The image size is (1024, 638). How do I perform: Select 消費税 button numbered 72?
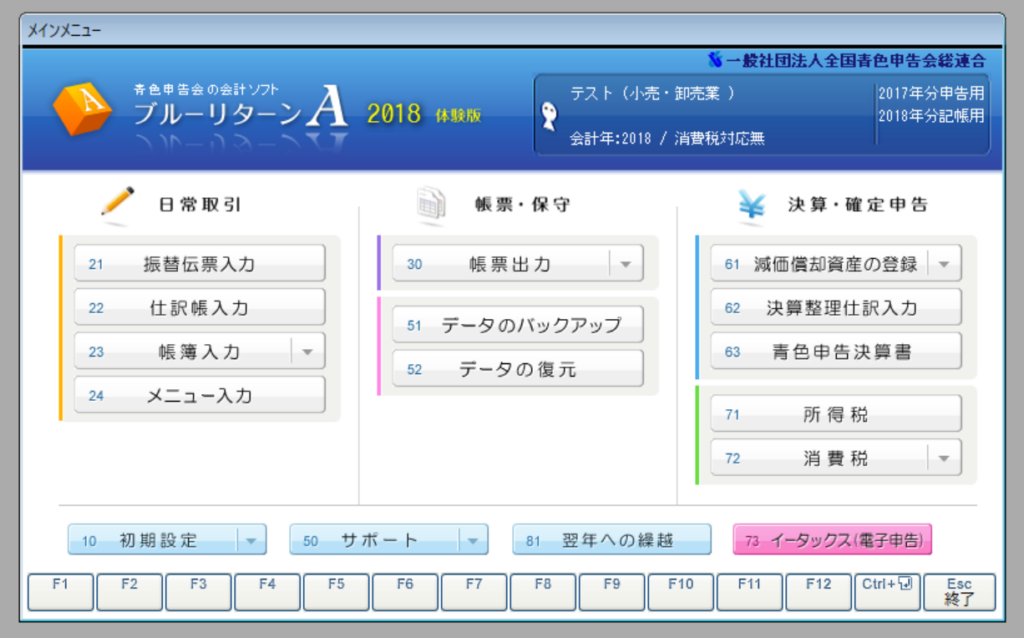(x=819, y=458)
